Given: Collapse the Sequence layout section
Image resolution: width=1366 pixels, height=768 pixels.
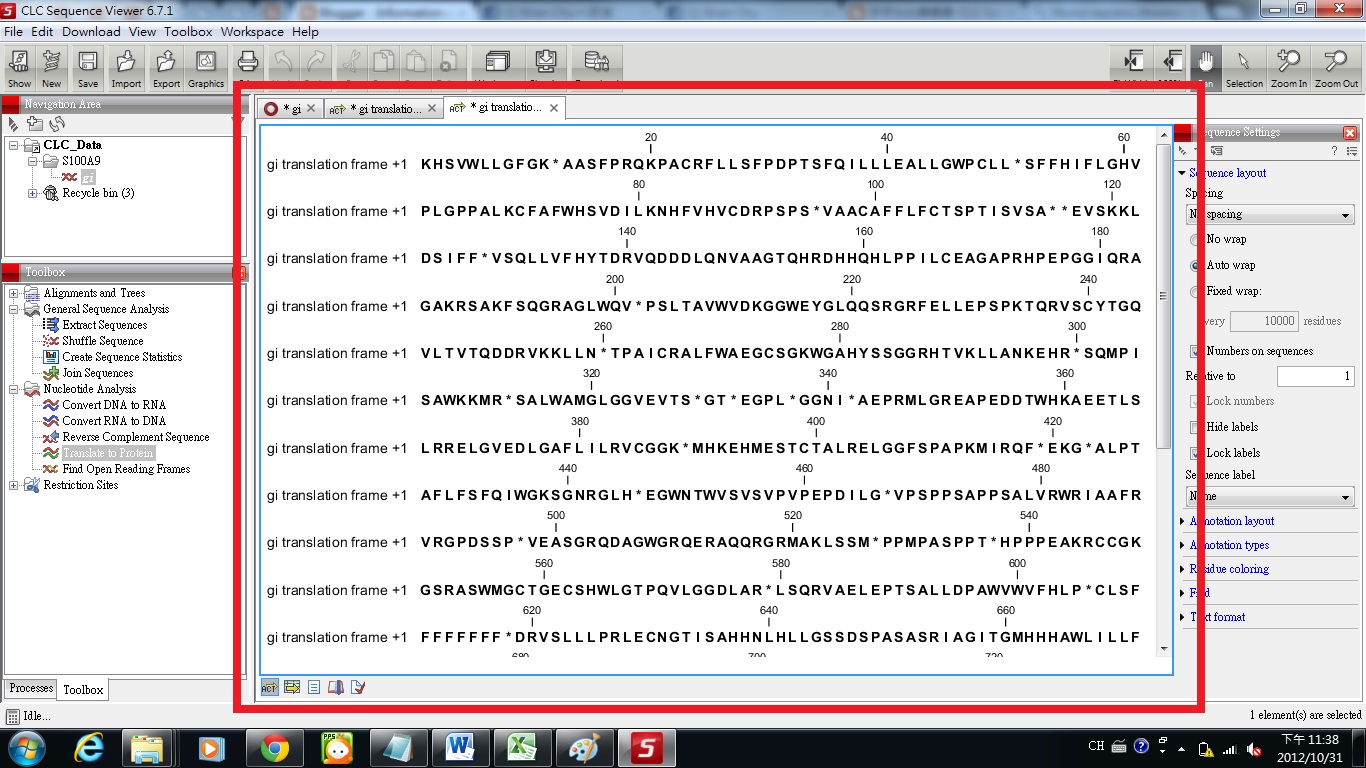Looking at the screenshot, I should [1182, 171].
